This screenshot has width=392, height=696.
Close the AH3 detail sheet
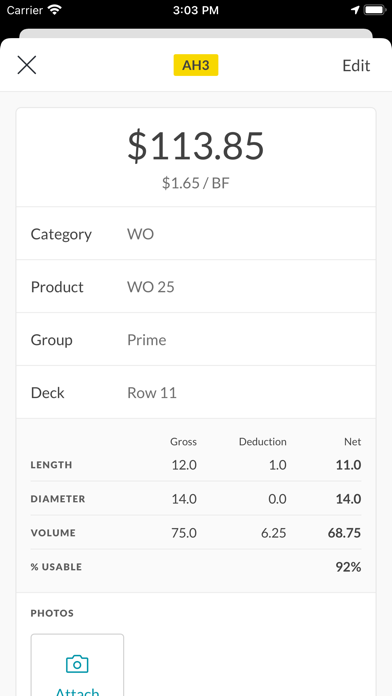pyautogui.click(x=27, y=65)
